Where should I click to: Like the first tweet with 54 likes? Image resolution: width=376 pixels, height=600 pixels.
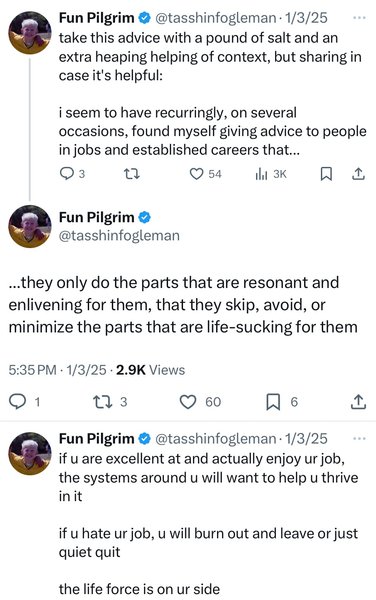pyautogui.click(x=206, y=174)
